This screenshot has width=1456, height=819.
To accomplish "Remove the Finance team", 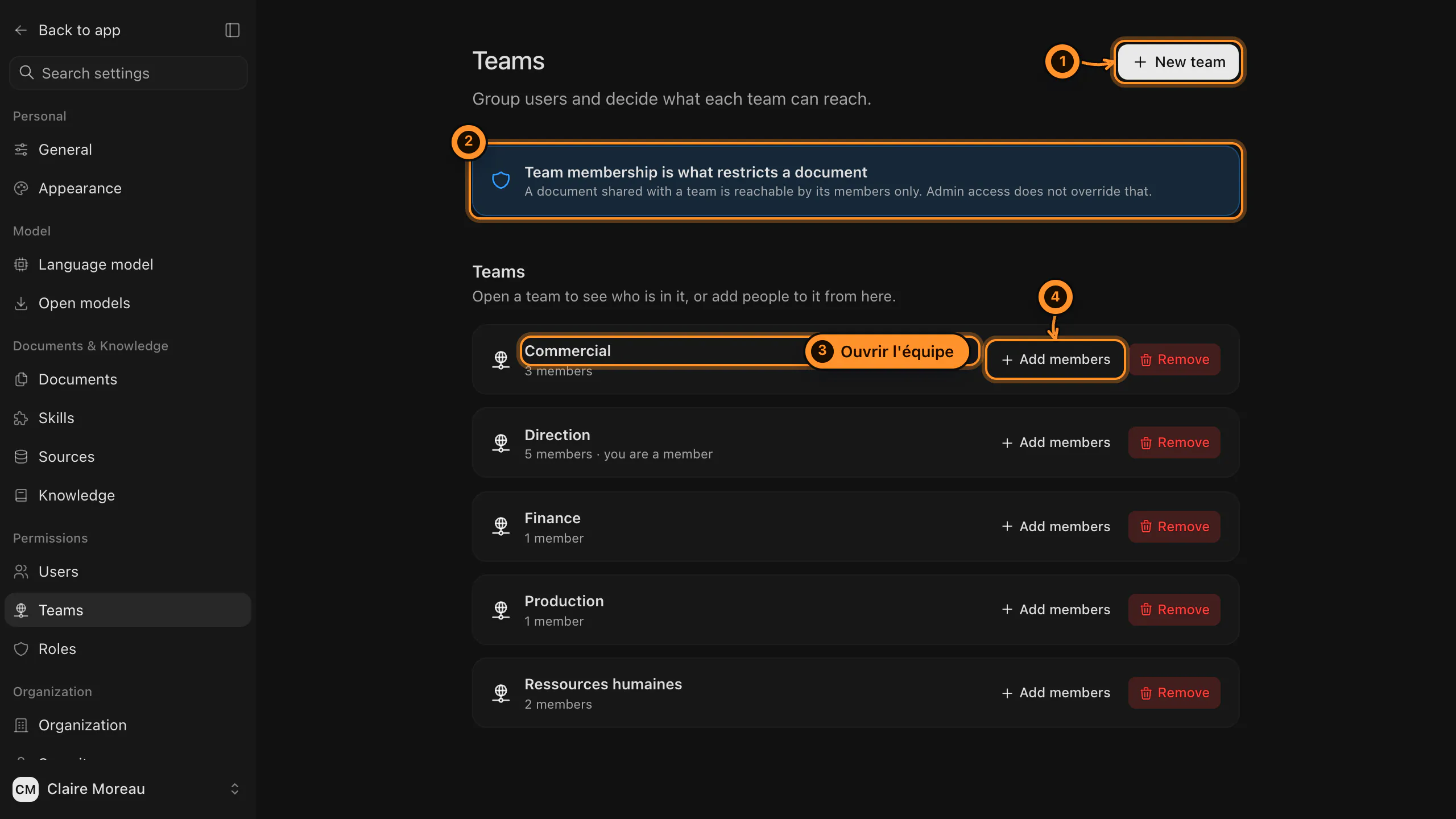I will (x=1174, y=527).
